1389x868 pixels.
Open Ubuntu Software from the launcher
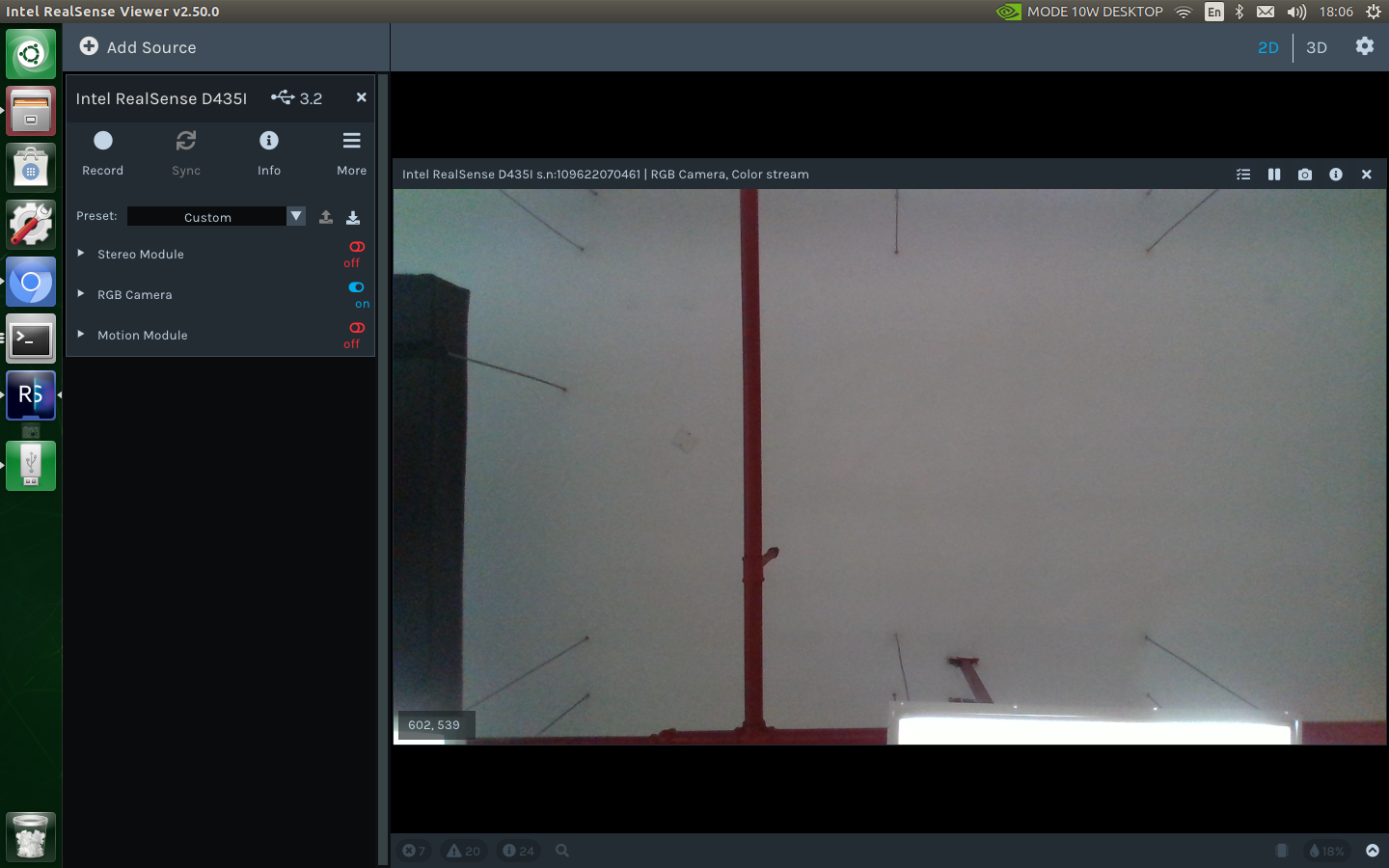point(31,168)
